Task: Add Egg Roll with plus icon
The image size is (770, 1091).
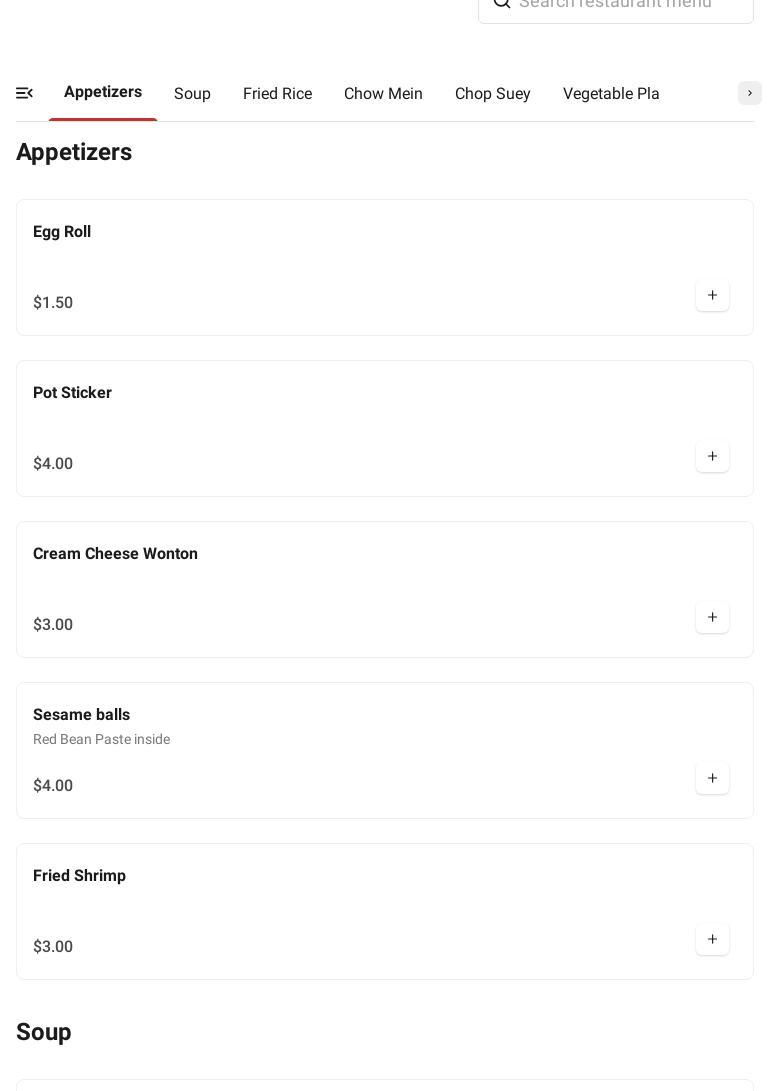Action: 712,296
